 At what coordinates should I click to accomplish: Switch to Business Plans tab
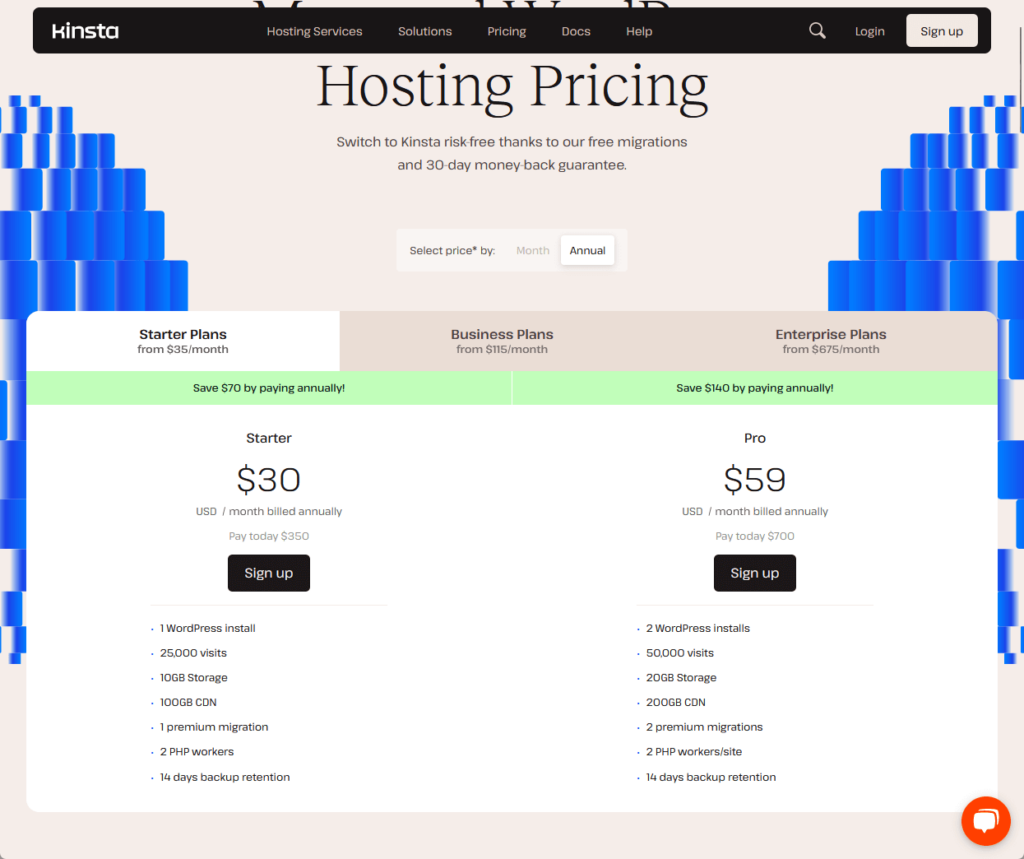(502, 341)
